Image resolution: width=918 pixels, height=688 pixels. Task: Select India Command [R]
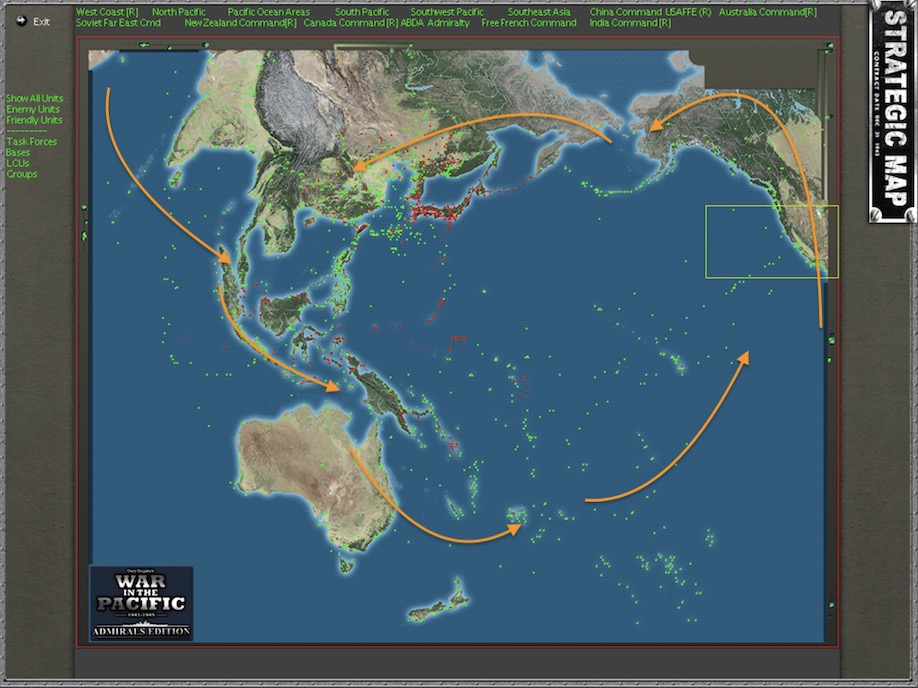(630, 23)
